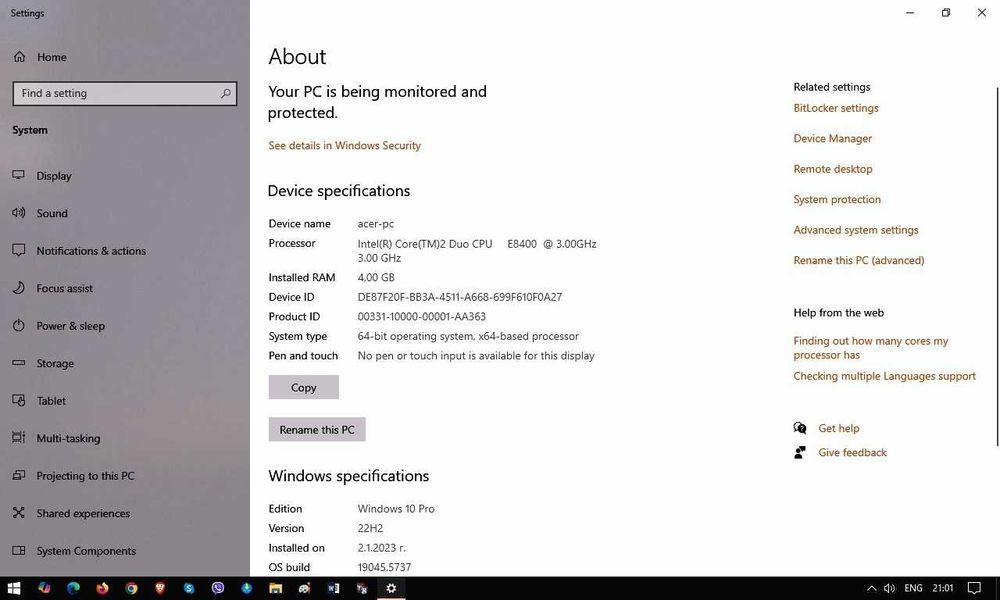Open Display settings via the monitor icon
The image size is (1000, 600).
point(19,175)
